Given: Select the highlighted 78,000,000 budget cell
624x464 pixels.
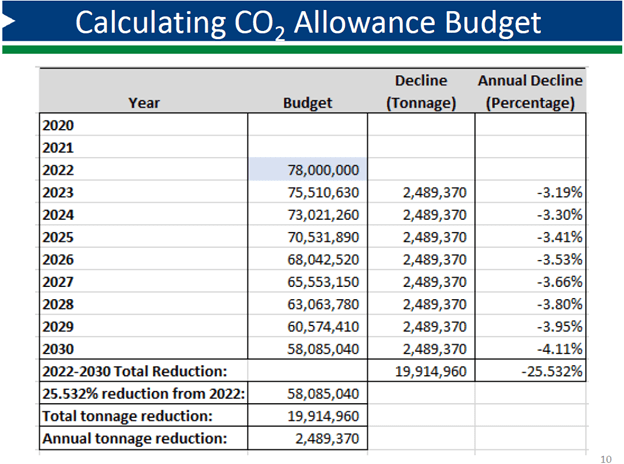Looking at the screenshot, I should pyautogui.click(x=308, y=170).
